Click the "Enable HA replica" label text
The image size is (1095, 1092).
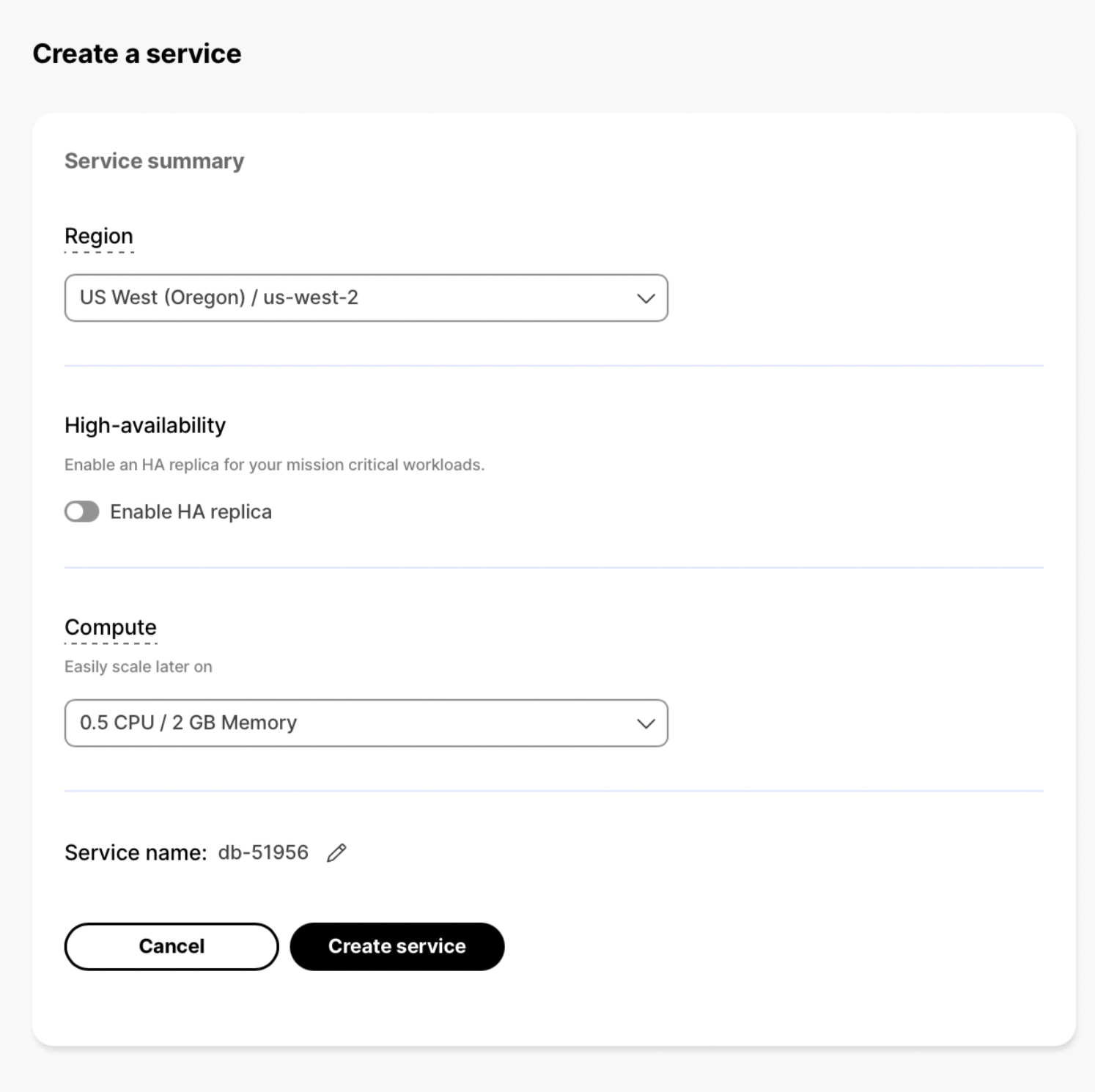(191, 512)
